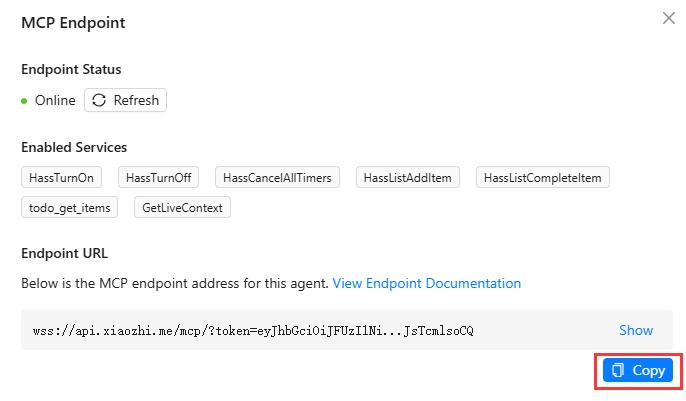The image size is (686, 401).
Task: Click the 'Below is the MCP endpoint' description
Action: pos(175,283)
